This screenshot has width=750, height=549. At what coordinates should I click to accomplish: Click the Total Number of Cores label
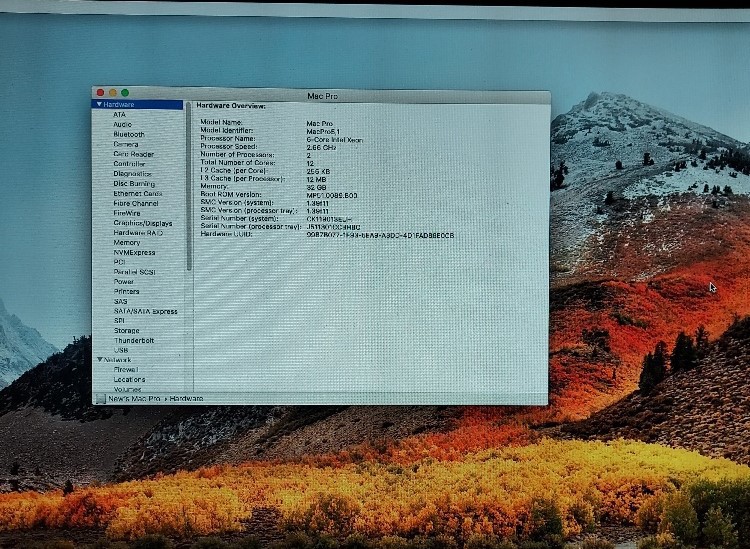[x=237, y=163]
